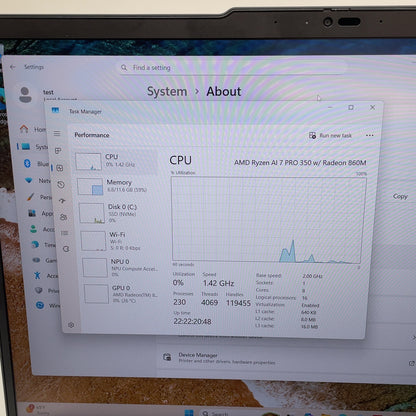This screenshot has height=416, width=416.
Task: Open Accessibility in Settings sidebar
Action: click(x=46, y=276)
